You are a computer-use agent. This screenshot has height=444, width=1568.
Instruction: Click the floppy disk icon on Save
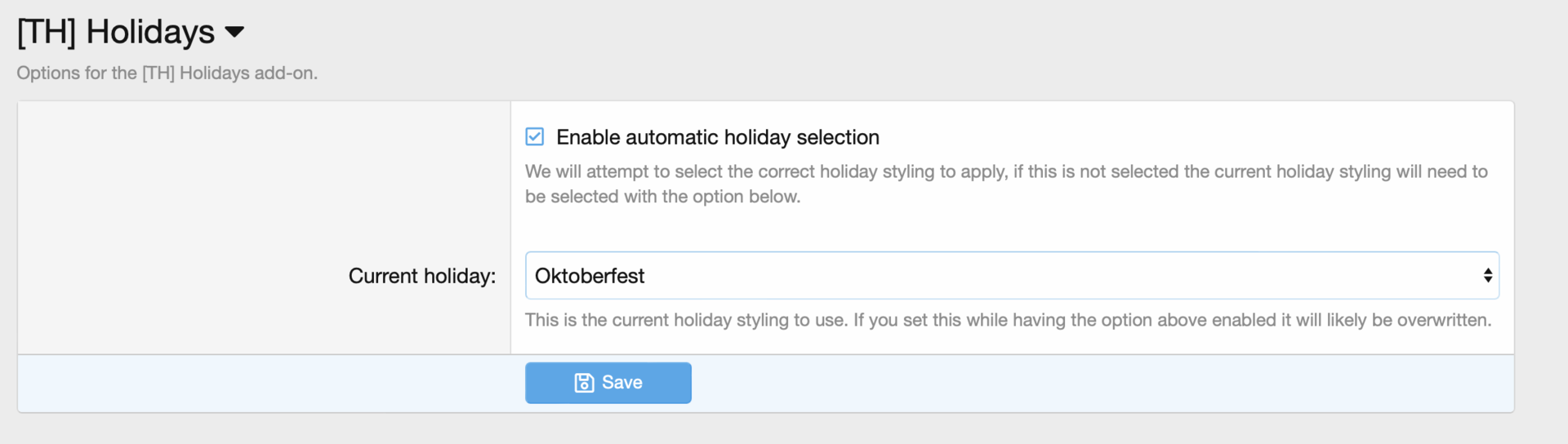pos(584,383)
